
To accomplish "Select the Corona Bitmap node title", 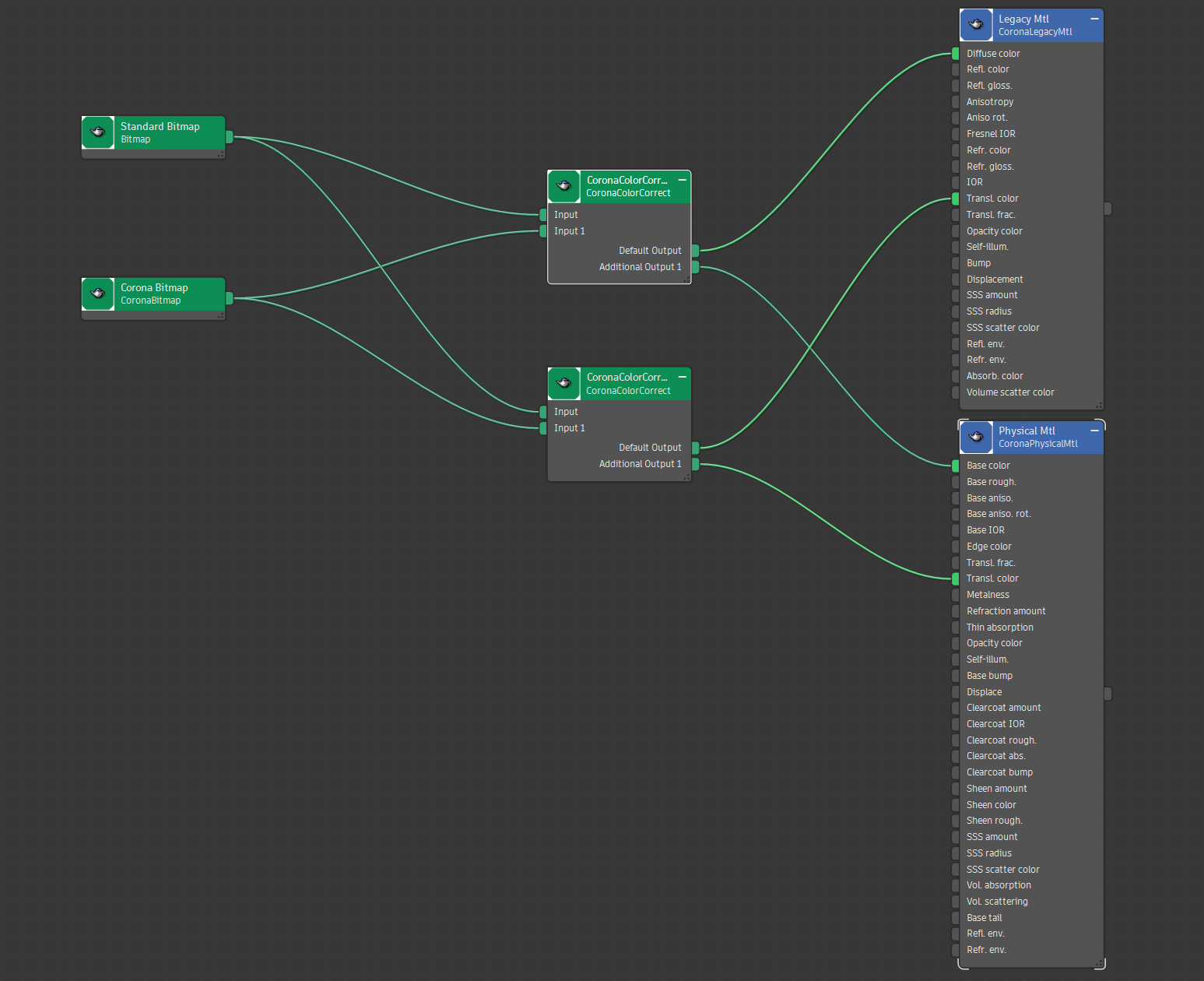I will click(154, 287).
